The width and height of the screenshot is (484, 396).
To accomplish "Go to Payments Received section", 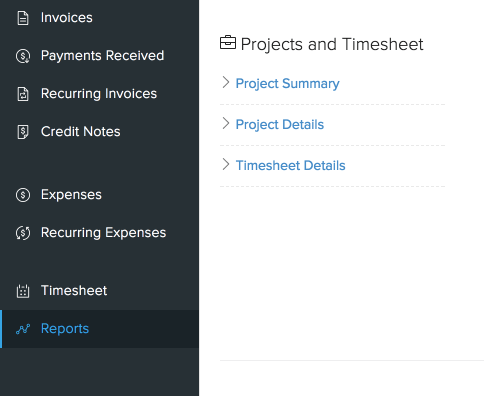I will 100,56.
